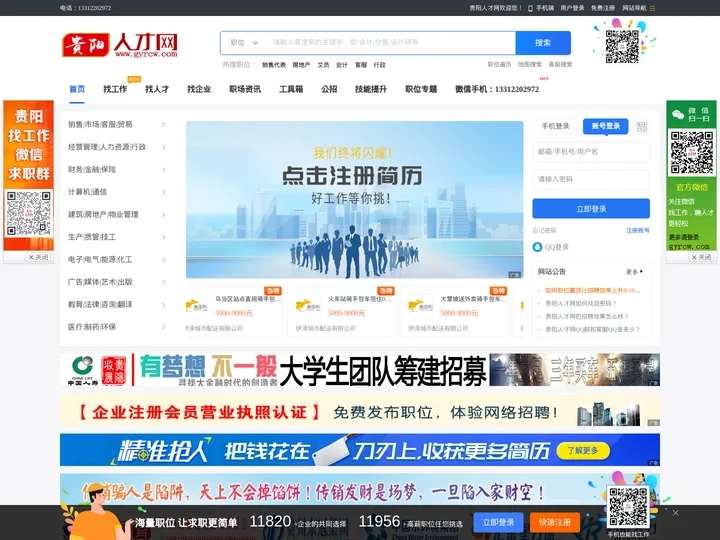This screenshot has width=720, height=540.
Task: Open the 高级搜索 link
Action: [x=560, y=65]
